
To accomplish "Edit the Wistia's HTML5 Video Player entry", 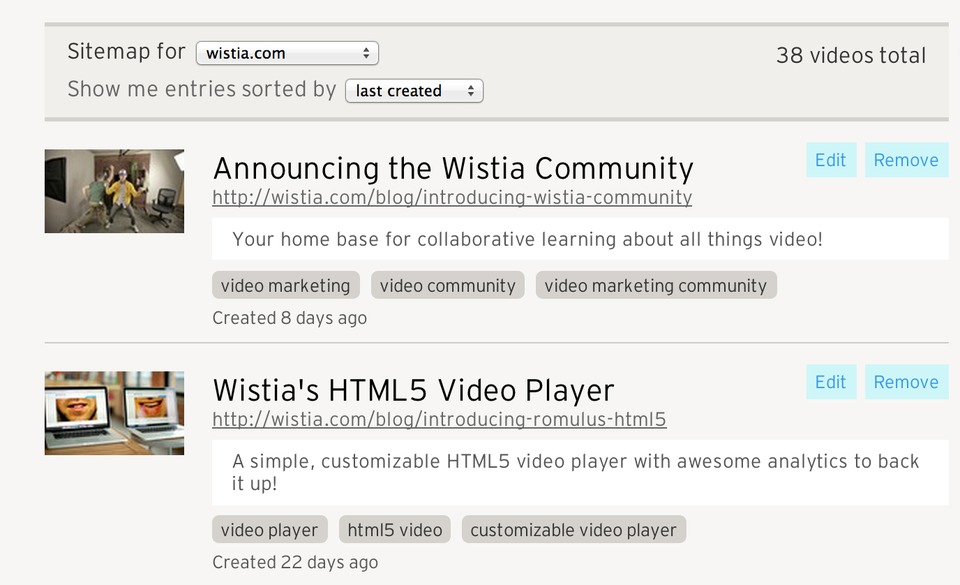I will (x=831, y=382).
